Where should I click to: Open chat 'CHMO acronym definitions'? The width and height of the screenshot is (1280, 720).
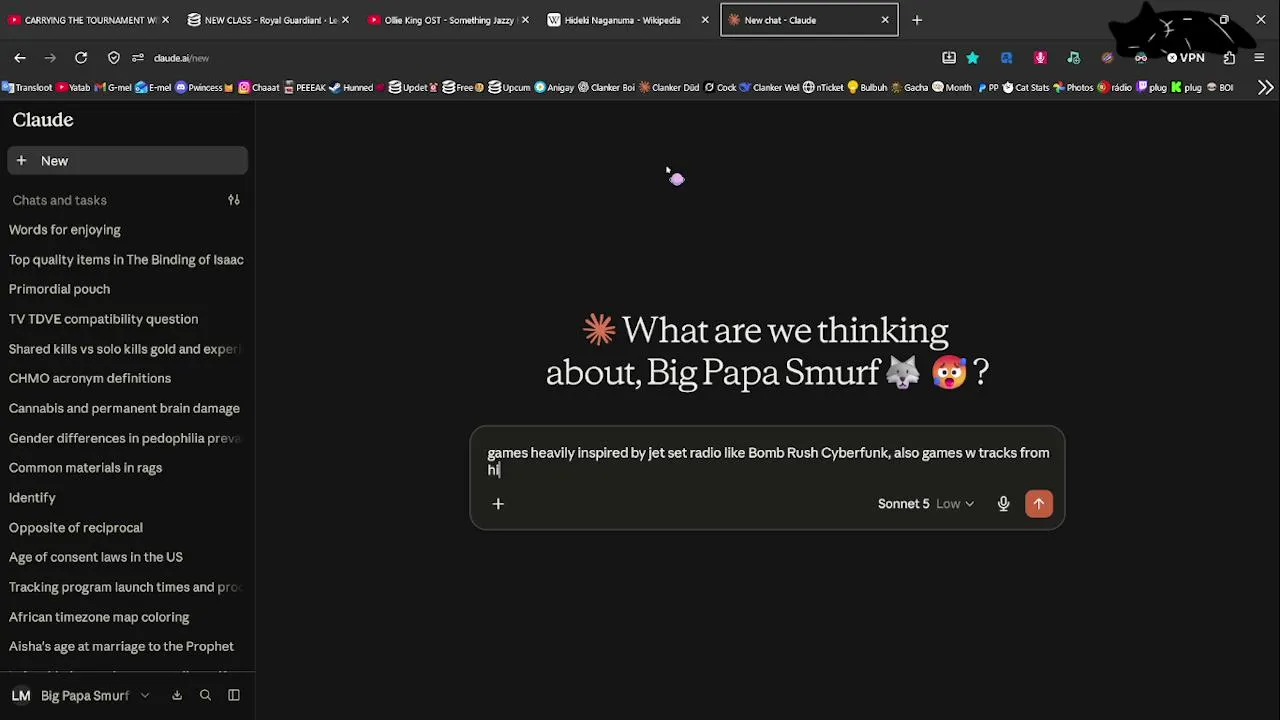(90, 378)
